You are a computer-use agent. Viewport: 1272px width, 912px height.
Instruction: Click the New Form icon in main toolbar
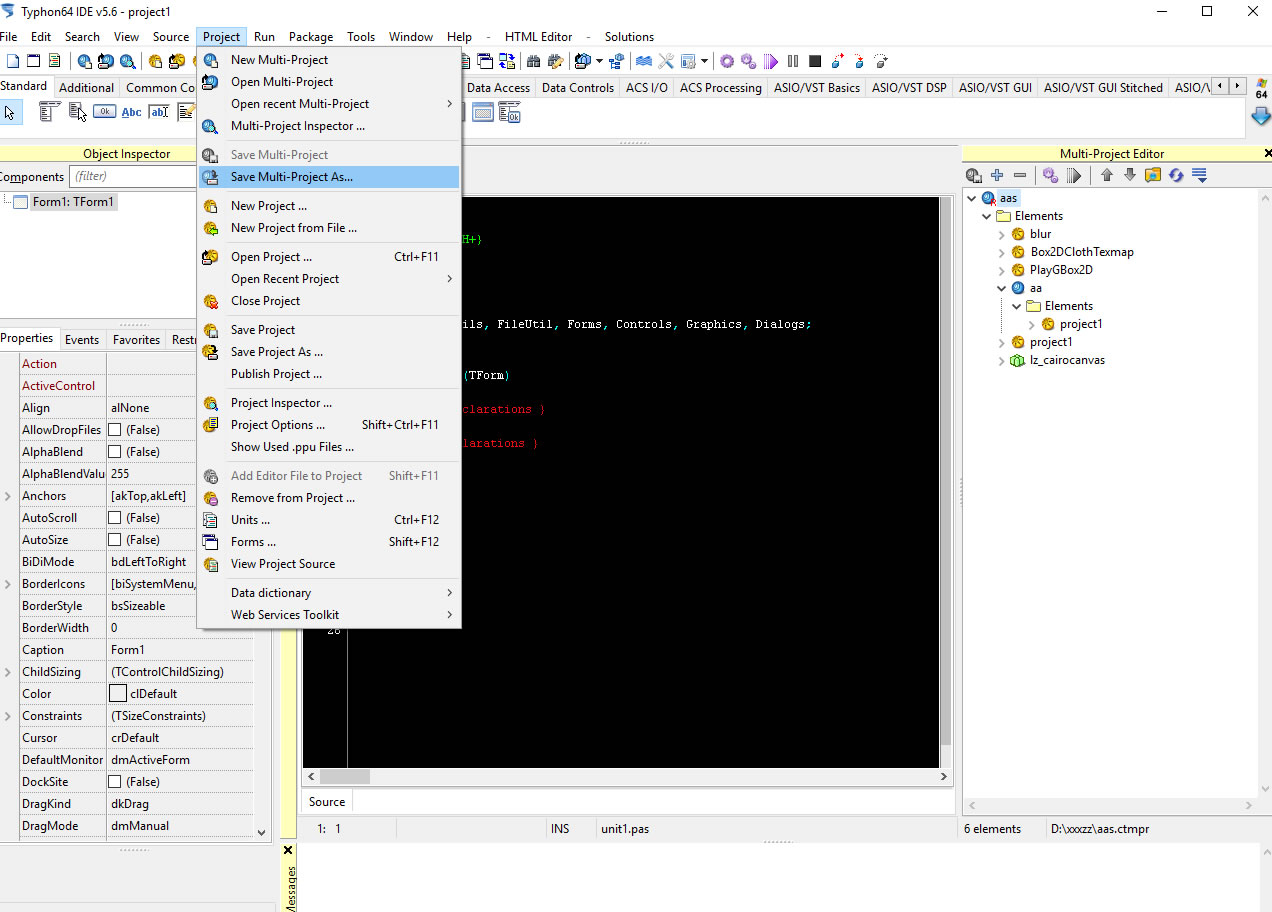(34, 62)
